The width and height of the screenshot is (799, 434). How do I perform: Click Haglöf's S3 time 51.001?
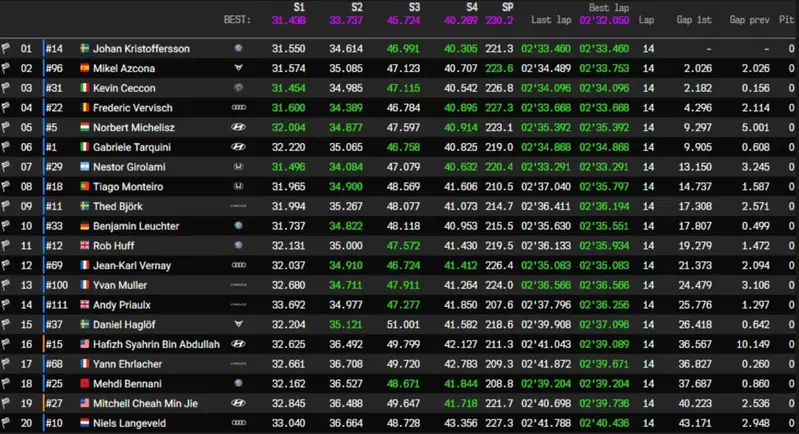pos(403,324)
